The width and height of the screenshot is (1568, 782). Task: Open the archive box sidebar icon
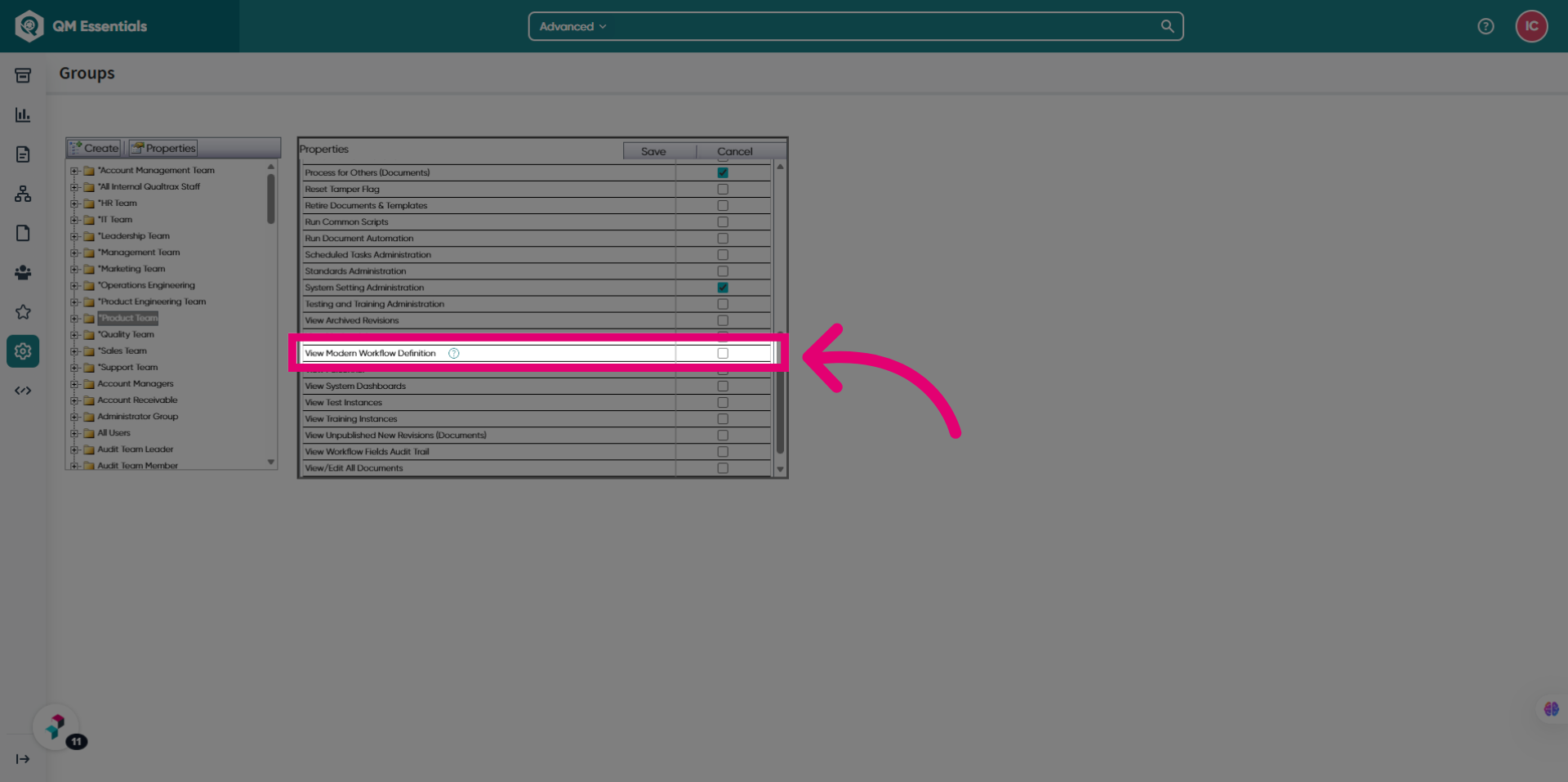(x=23, y=75)
